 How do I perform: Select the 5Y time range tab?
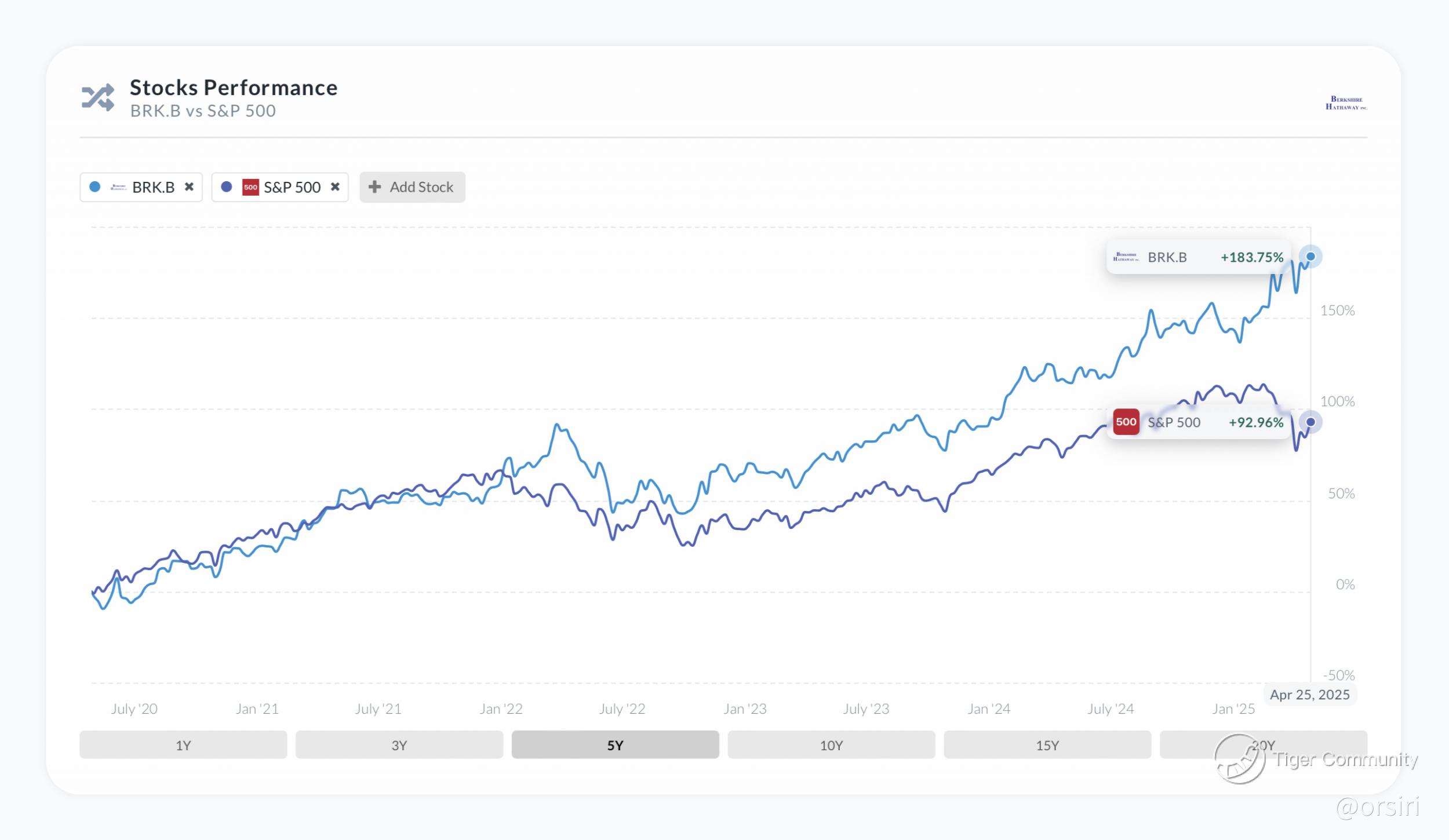point(616,745)
